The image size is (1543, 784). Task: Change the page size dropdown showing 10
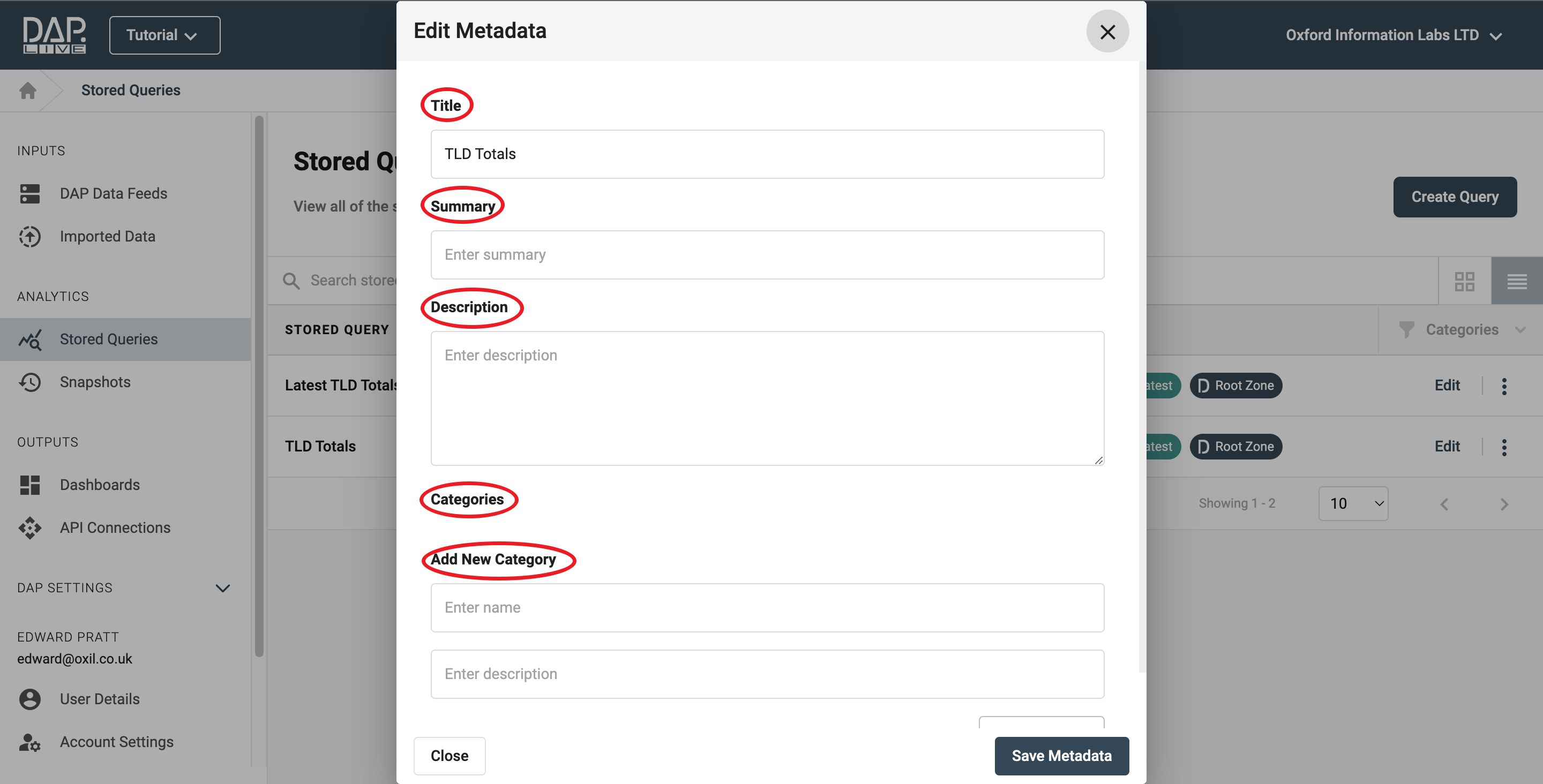[1352, 504]
